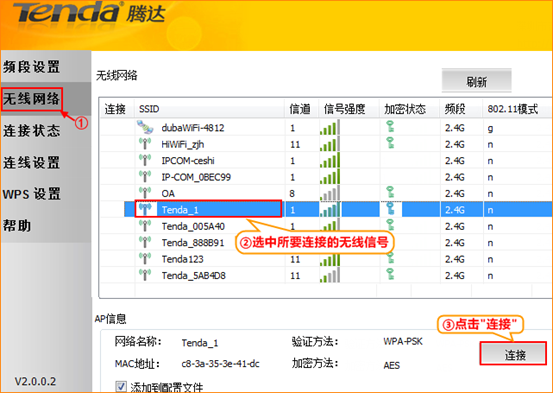Viewport: 553px width, 393px height.
Task: Click the antenna icon of HiWiFi_zjh
Action: click(x=145, y=144)
